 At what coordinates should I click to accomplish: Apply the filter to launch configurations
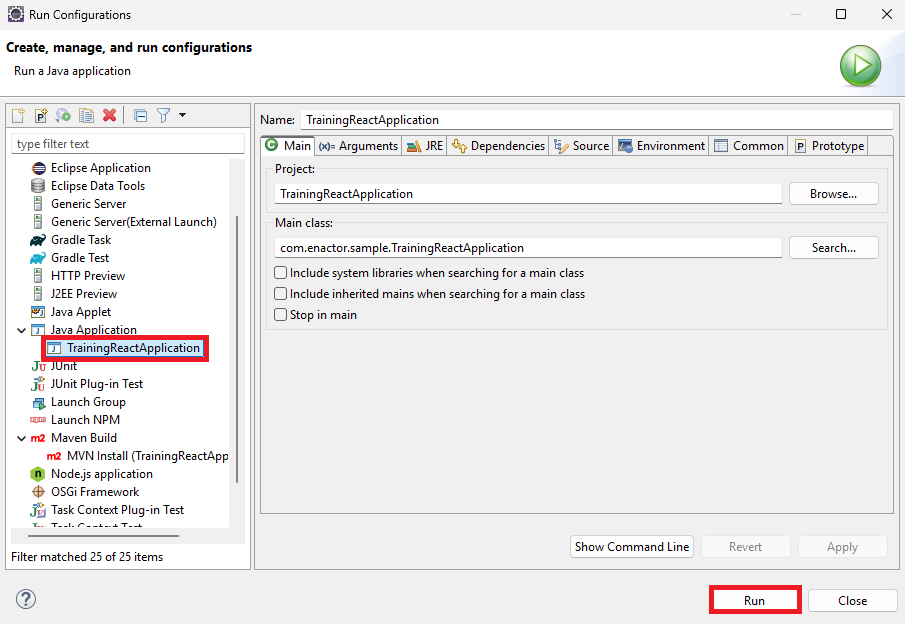click(x=162, y=115)
